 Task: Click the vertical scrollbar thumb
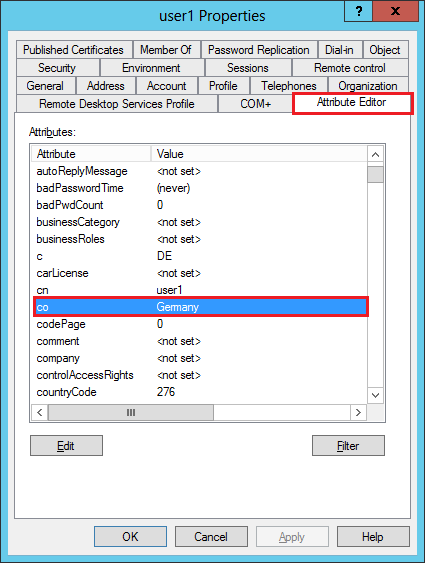pos(375,175)
